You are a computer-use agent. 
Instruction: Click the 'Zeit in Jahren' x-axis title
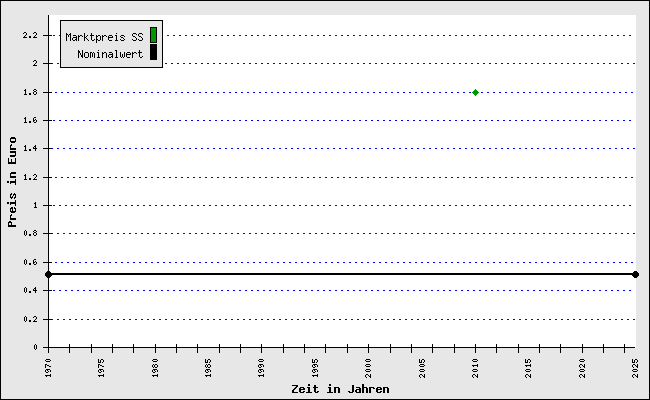tap(340, 388)
